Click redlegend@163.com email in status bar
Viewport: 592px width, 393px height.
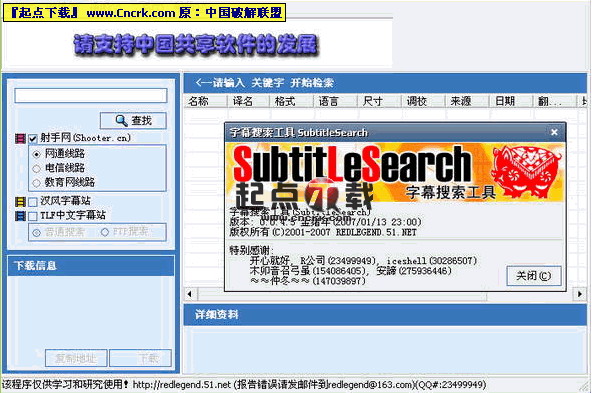(x=370, y=385)
